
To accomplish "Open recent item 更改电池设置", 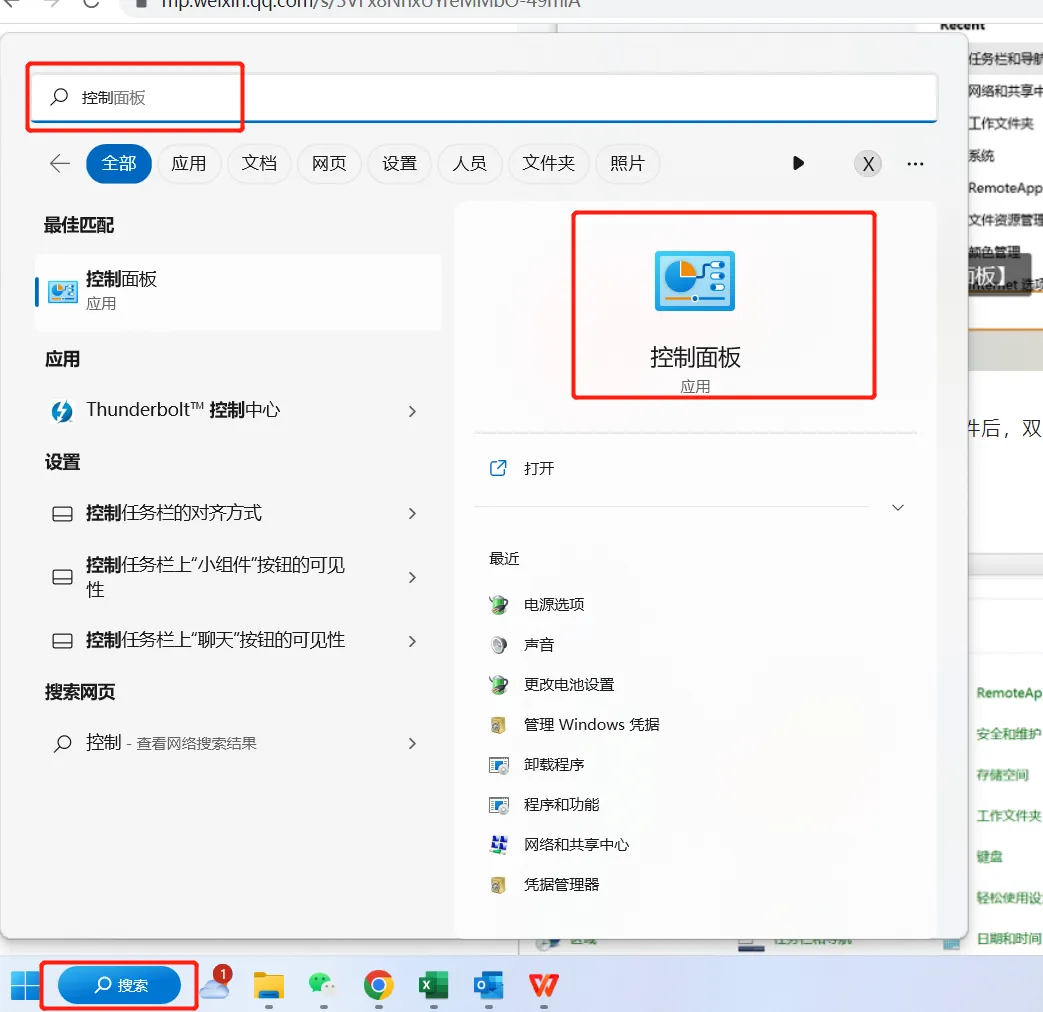I will pos(569,685).
